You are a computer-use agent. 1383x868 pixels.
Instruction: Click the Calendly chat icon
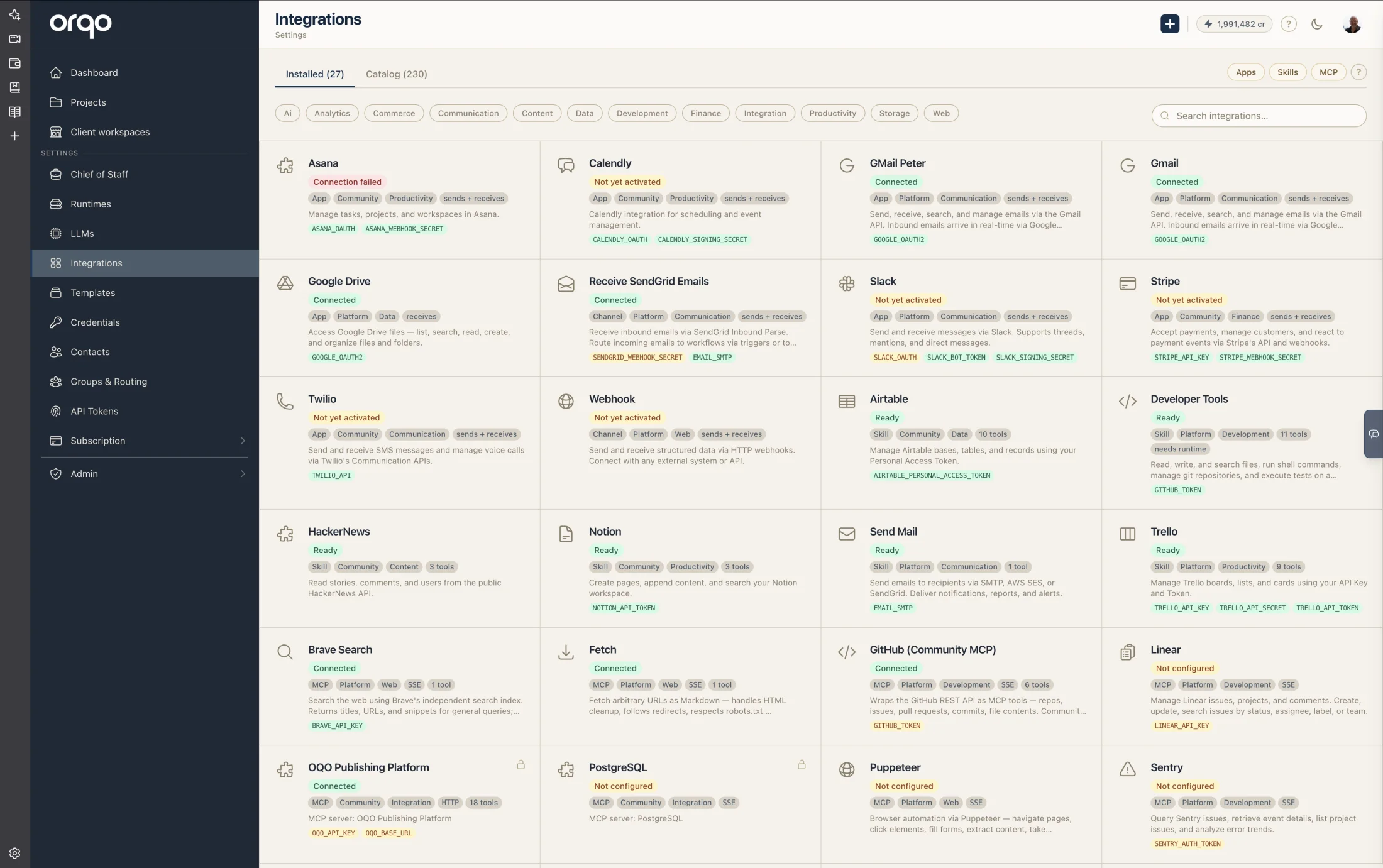click(x=566, y=165)
